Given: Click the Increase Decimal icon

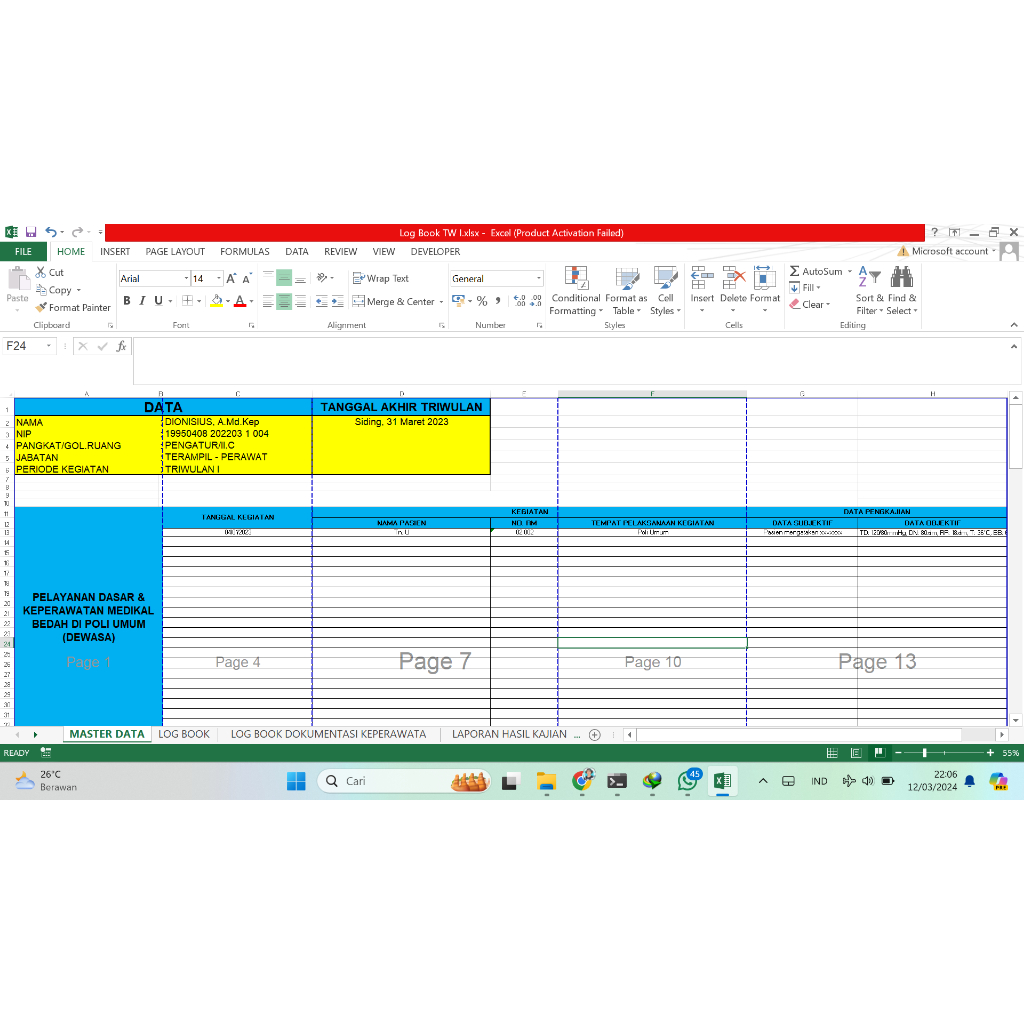Looking at the screenshot, I should [x=517, y=301].
